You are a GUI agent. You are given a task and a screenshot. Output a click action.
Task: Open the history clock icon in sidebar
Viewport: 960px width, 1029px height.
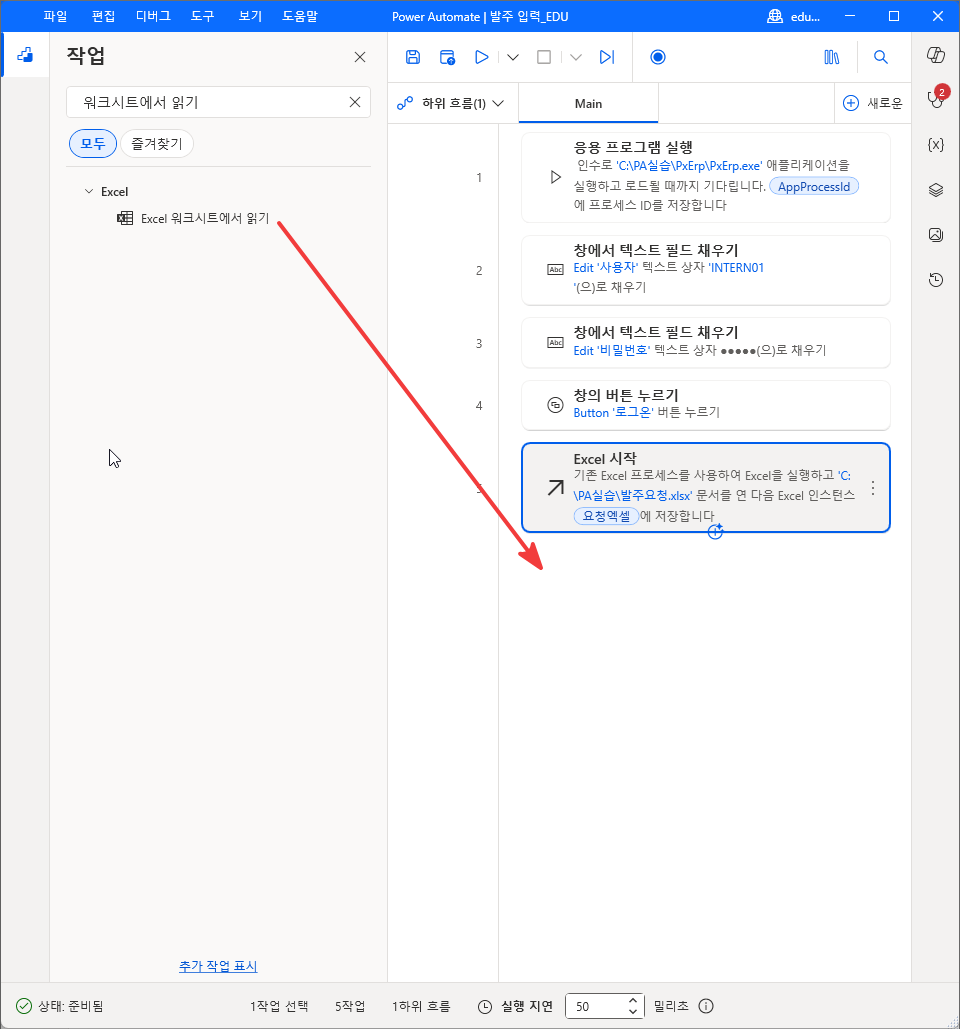[x=936, y=280]
